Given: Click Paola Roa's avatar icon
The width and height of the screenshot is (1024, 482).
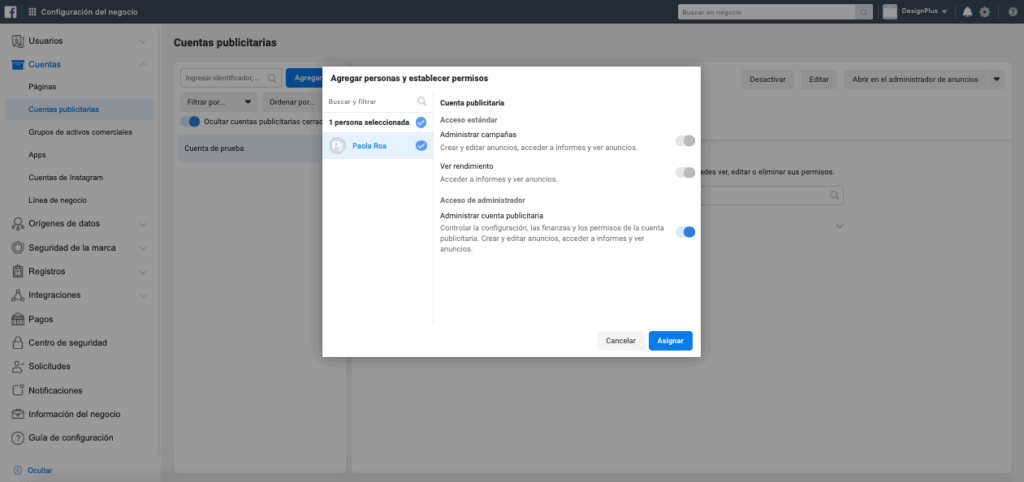Looking at the screenshot, I should (x=337, y=146).
